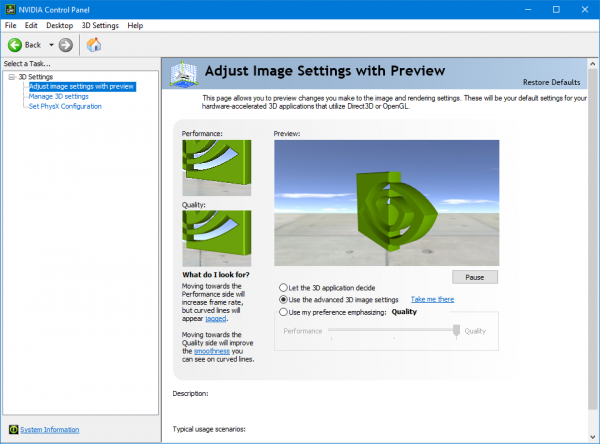Click the System Information NVIDIA icon
The image size is (600, 444).
pos(13,429)
